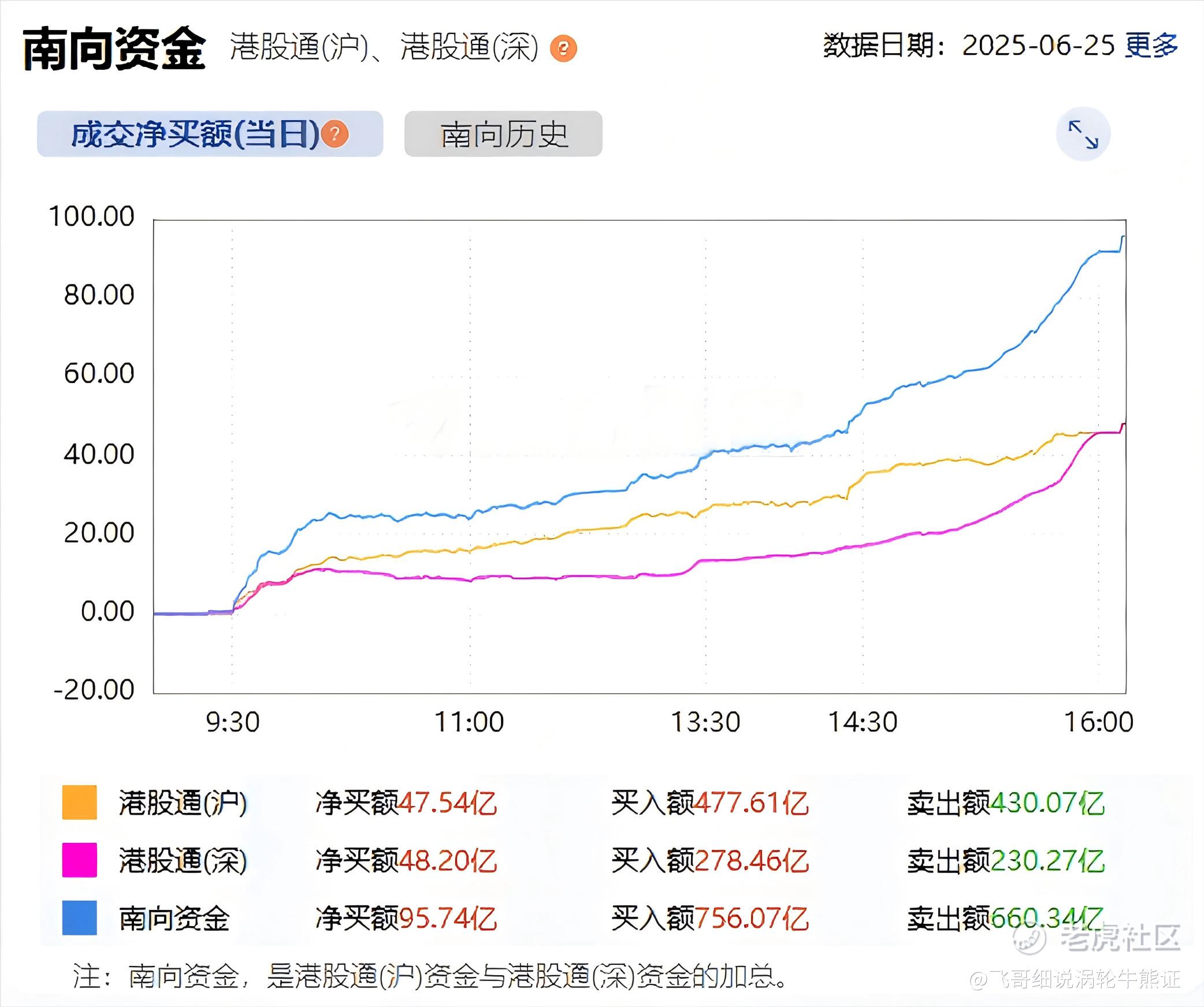
Task: Click the 数据日期 2025-06-25 text
Action: coord(969,45)
